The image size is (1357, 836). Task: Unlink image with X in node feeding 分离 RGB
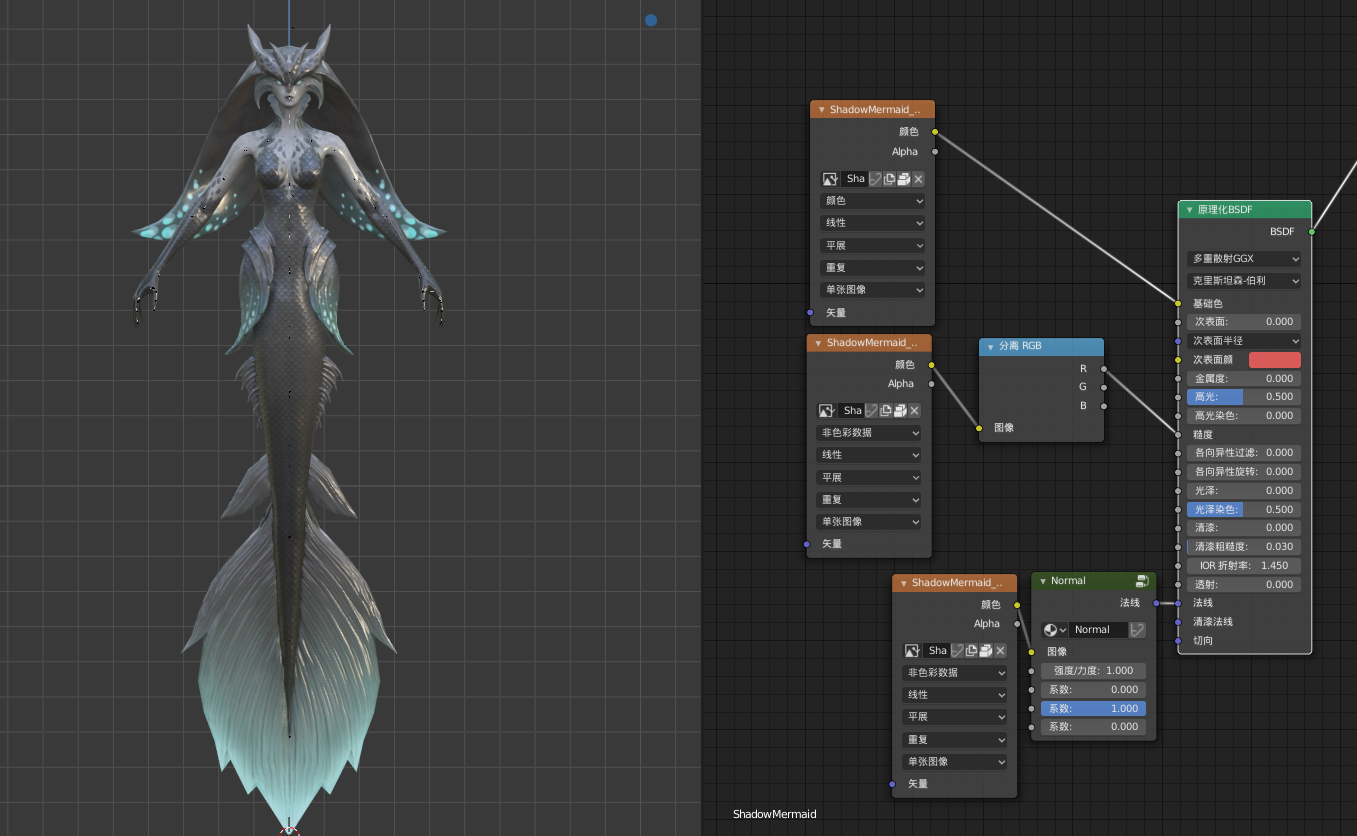[x=914, y=411]
